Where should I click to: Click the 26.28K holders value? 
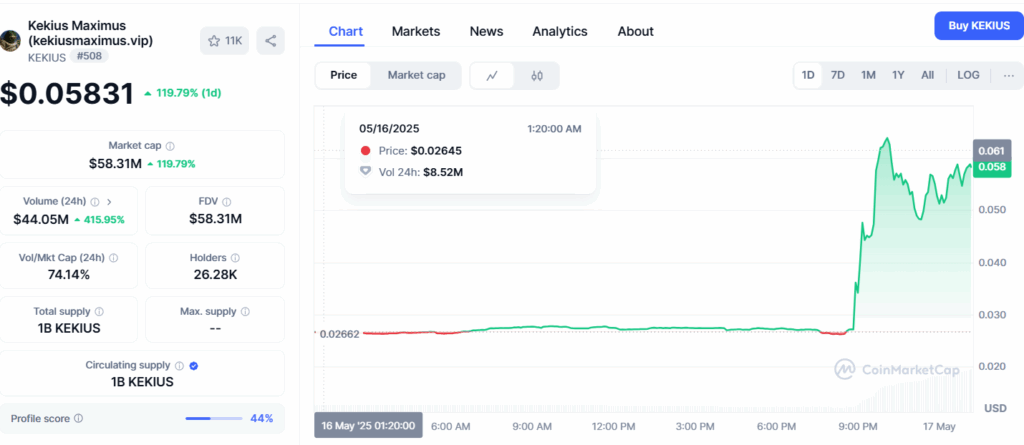215,275
